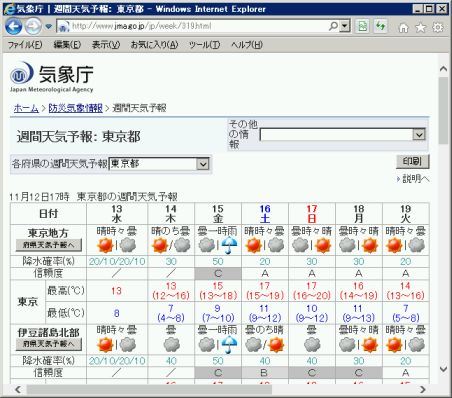Click Tokyo weather icon for 19 火

click(406, 246)
